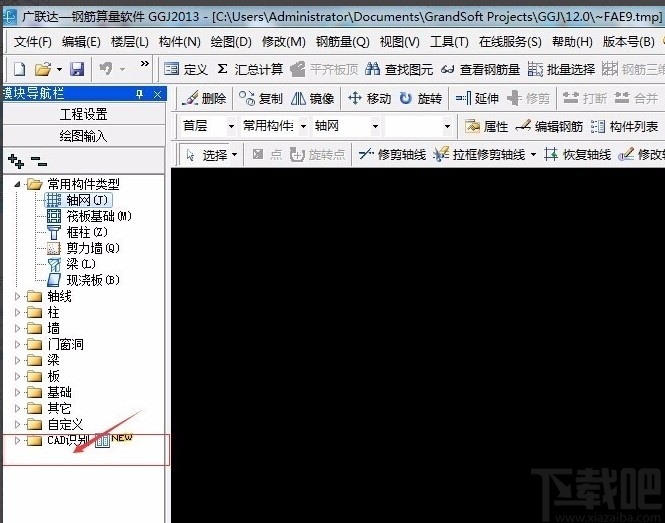The height and width of the screenshot is (523, 665).
Task: Click the 合并 merge tool
Action: [x=636, y=98]
